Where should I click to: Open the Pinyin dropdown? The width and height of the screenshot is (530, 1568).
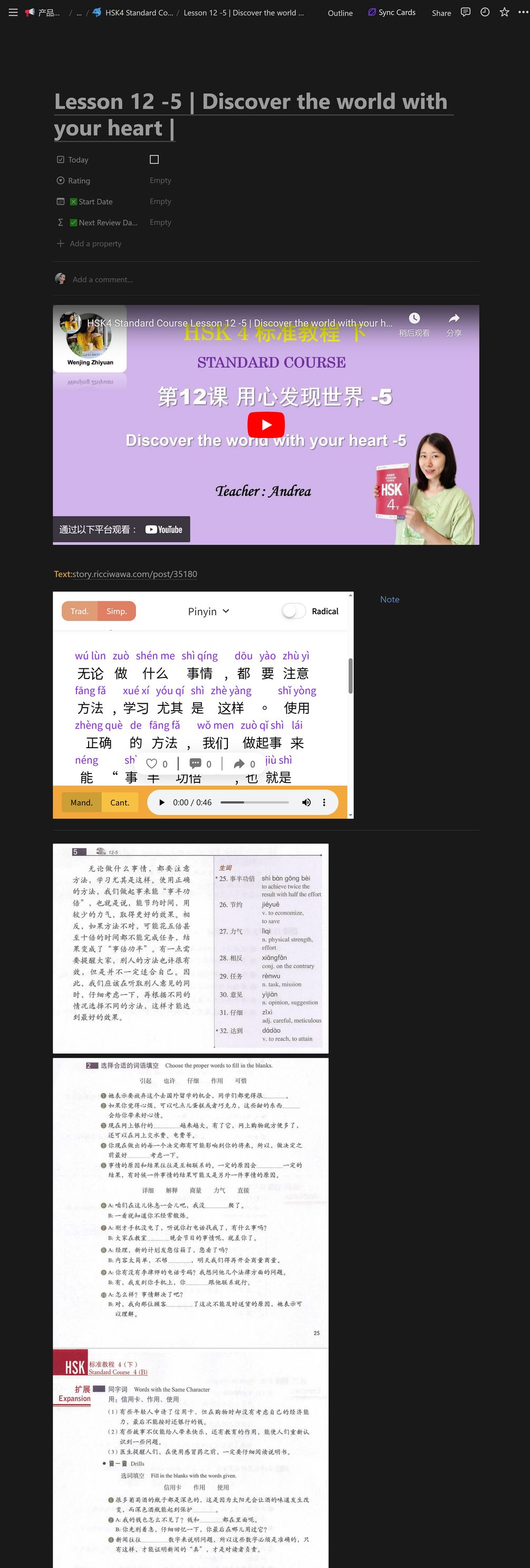pyautogui.click(x=208, y=611)
